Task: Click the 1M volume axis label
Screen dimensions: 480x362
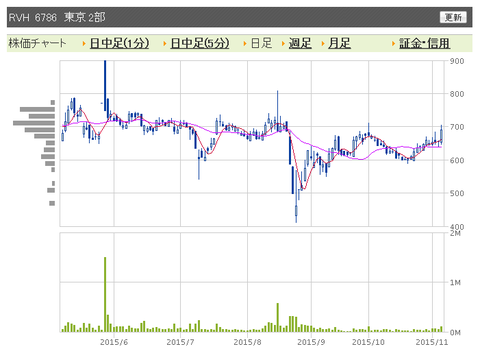Action: point(455,283)
